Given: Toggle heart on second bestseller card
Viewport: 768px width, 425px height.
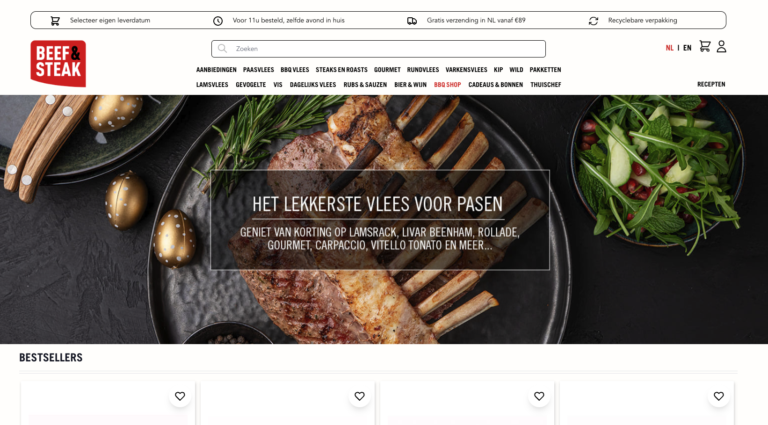Looking at the screenshot, I should 360,396.
